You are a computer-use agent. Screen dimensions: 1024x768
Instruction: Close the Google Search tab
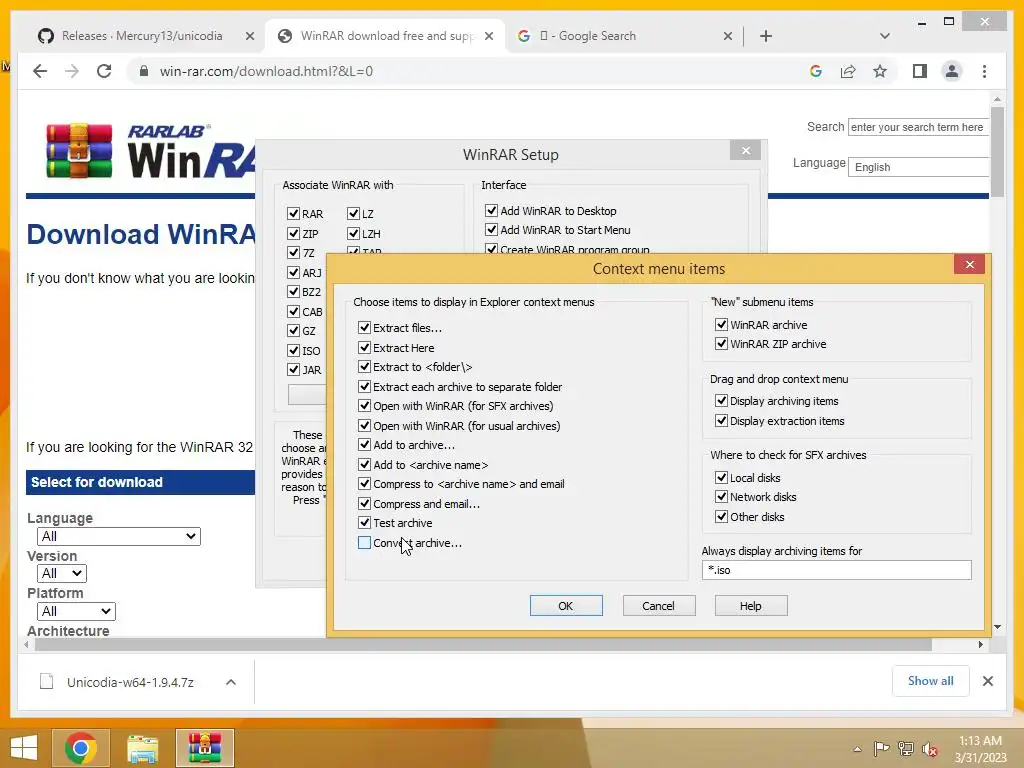tap(728, 36)
